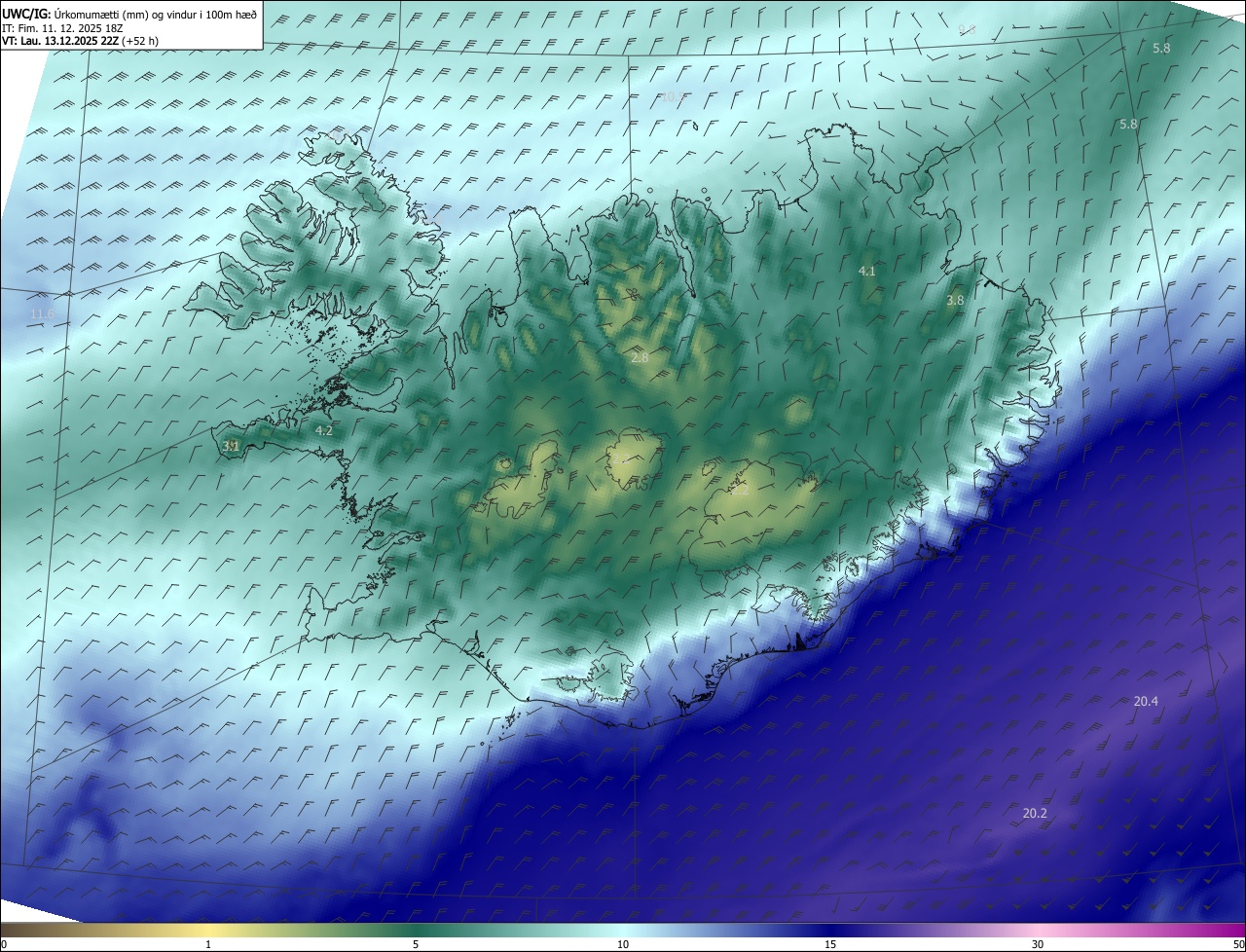Image resolution: width=1246 pixels, height=952 pixels.
Task: Click the faint 9.8 value label
Action: point(967,30)
